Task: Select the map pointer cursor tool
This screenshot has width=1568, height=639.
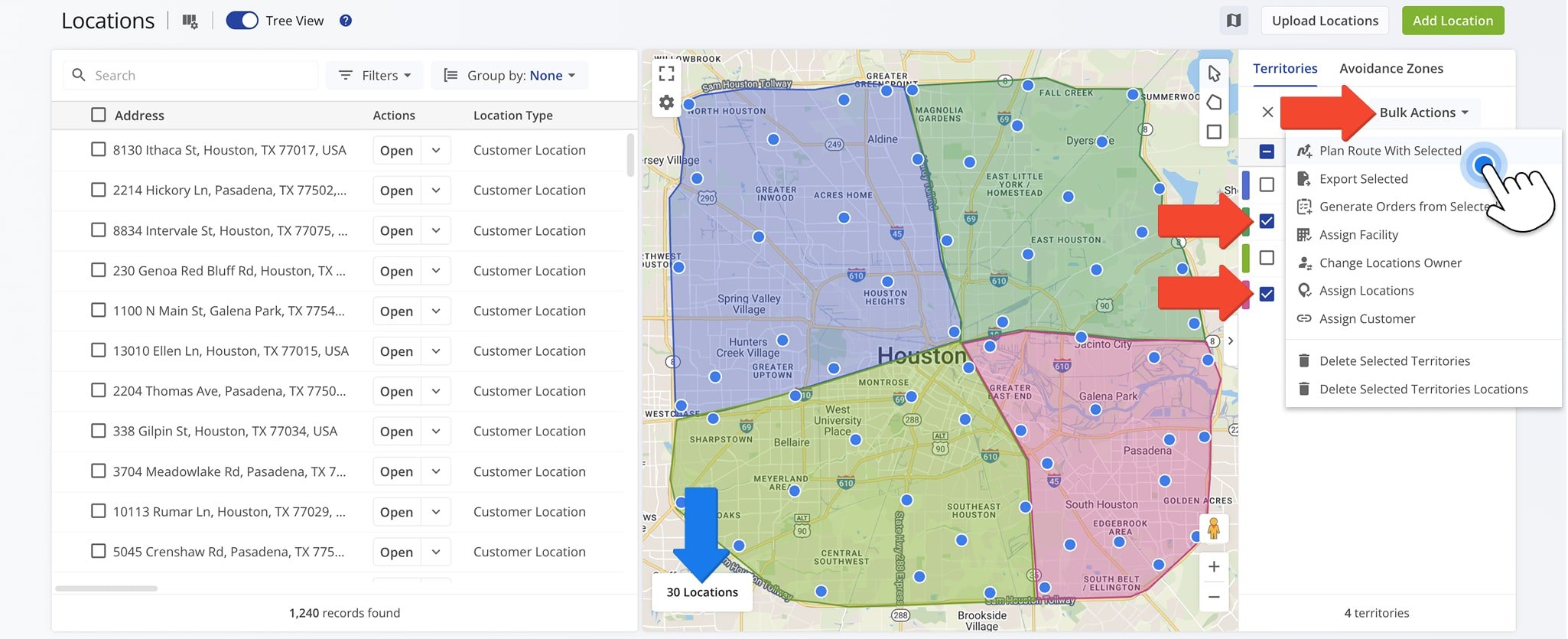Action: (1214, 73)
